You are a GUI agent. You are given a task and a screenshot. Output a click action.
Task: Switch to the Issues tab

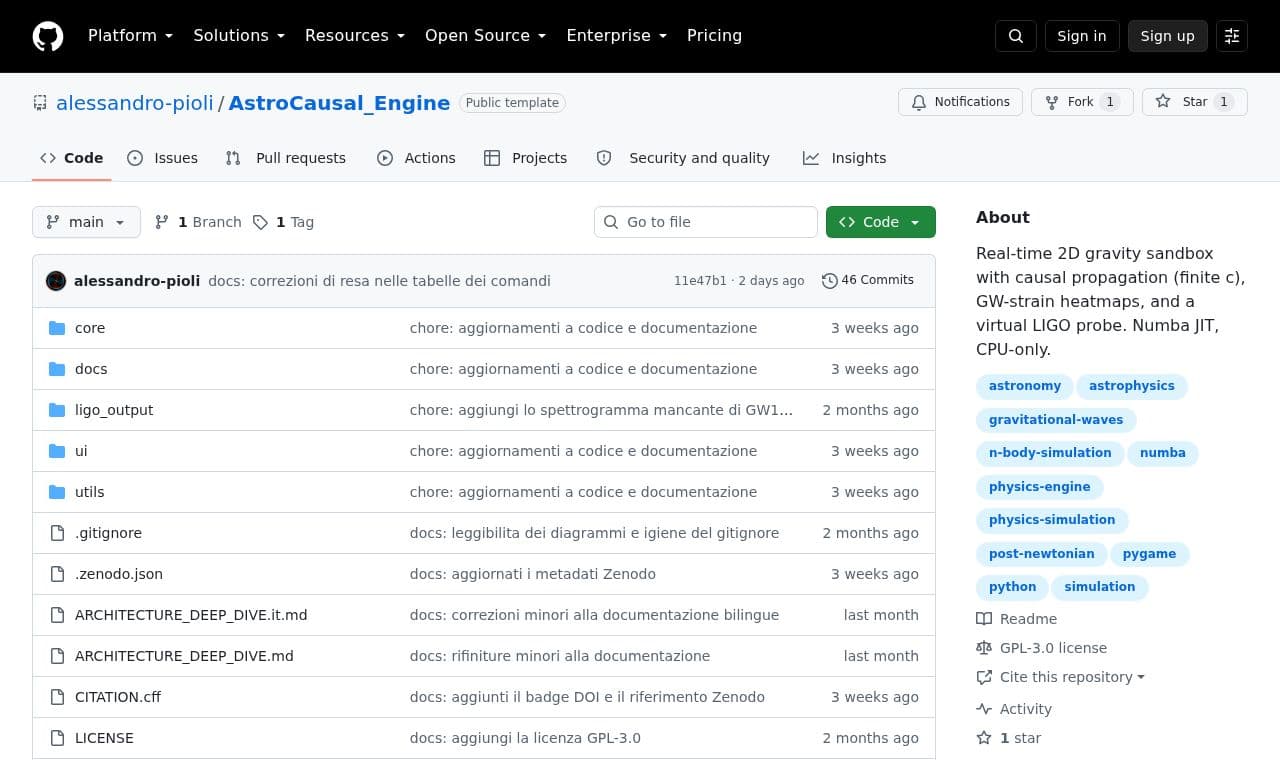click(163, 158)
